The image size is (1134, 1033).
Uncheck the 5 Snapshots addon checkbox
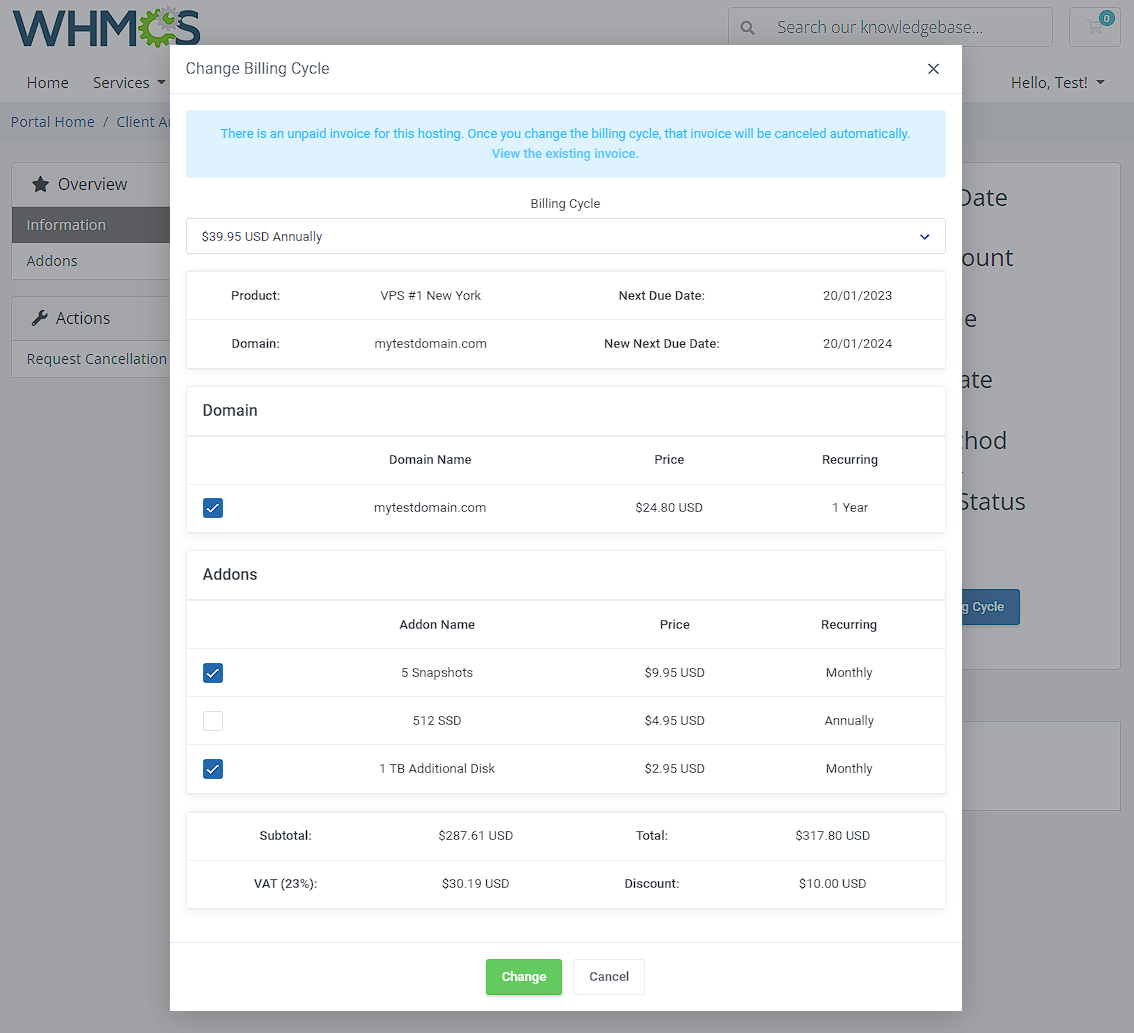(213, 673)
